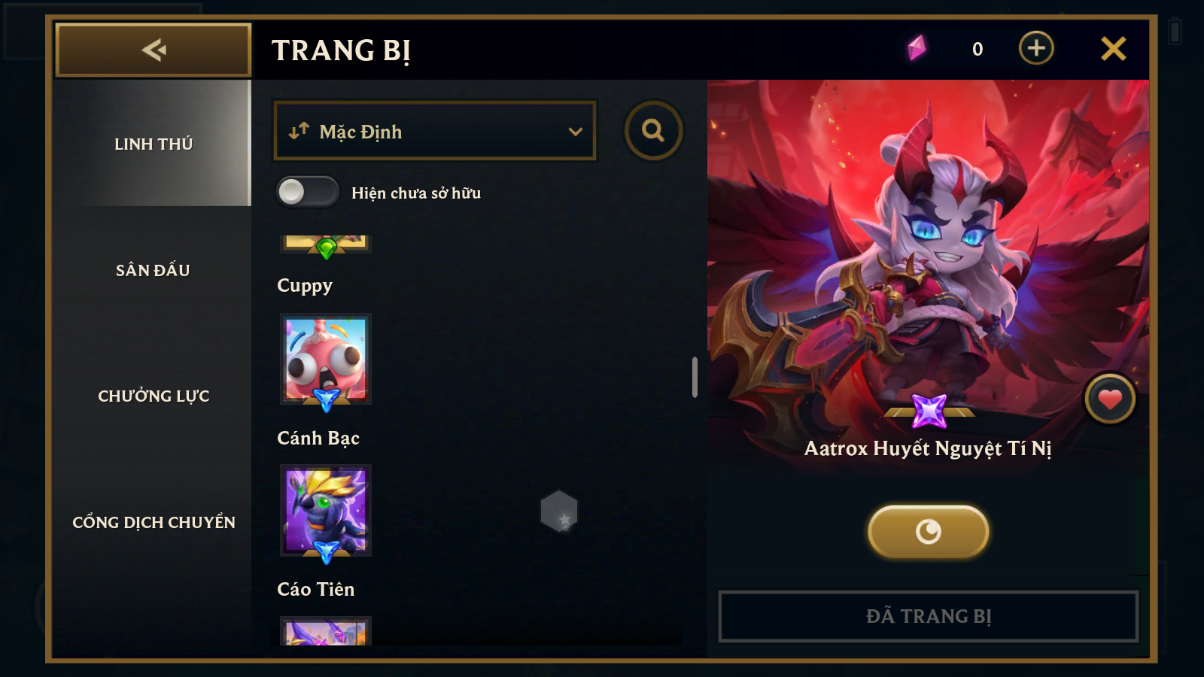Open the search magnifier icon
This screenshot has width=1204, height=677.
(654, 131)
